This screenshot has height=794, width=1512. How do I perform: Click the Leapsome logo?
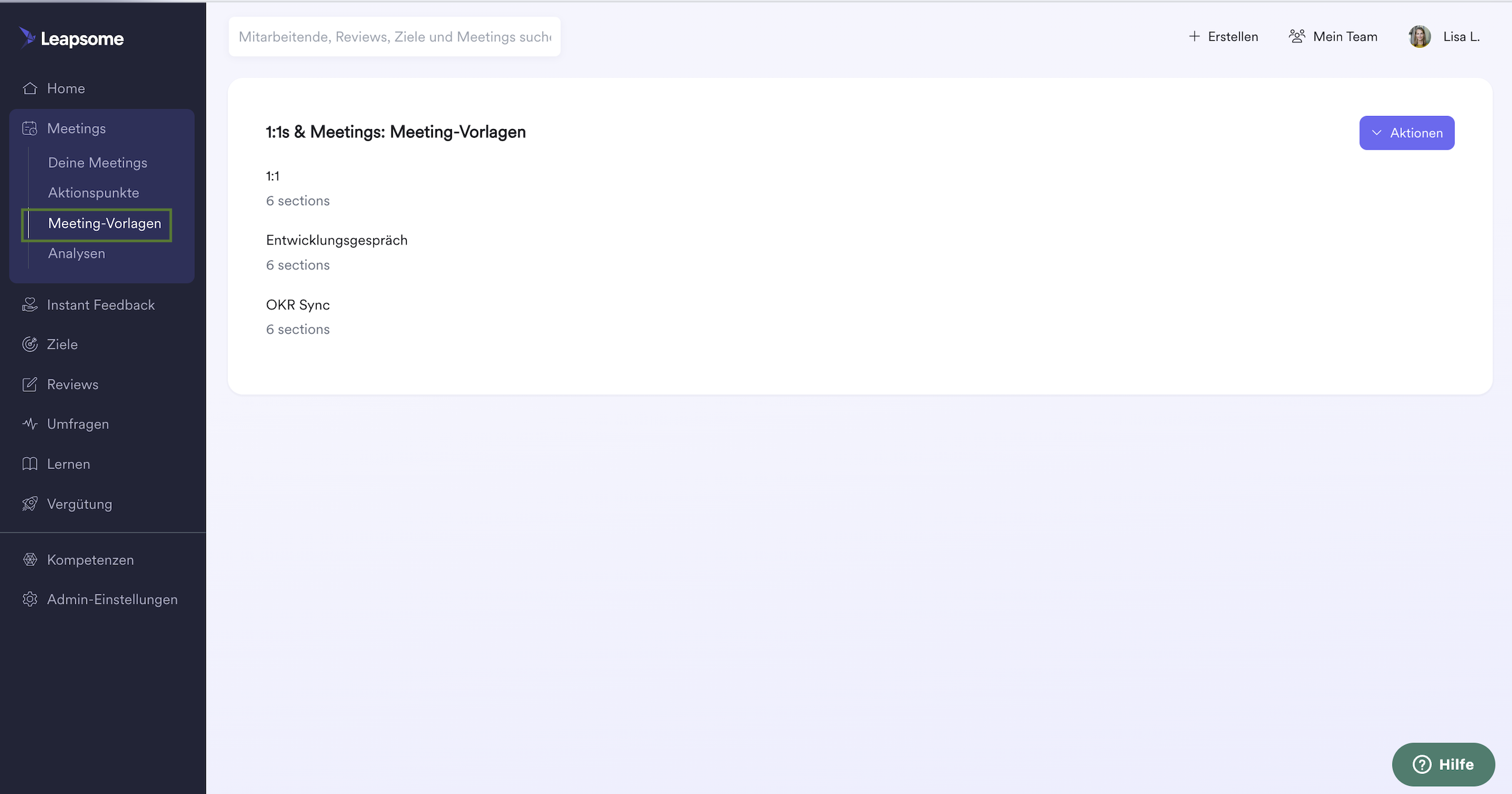(71, 38)
